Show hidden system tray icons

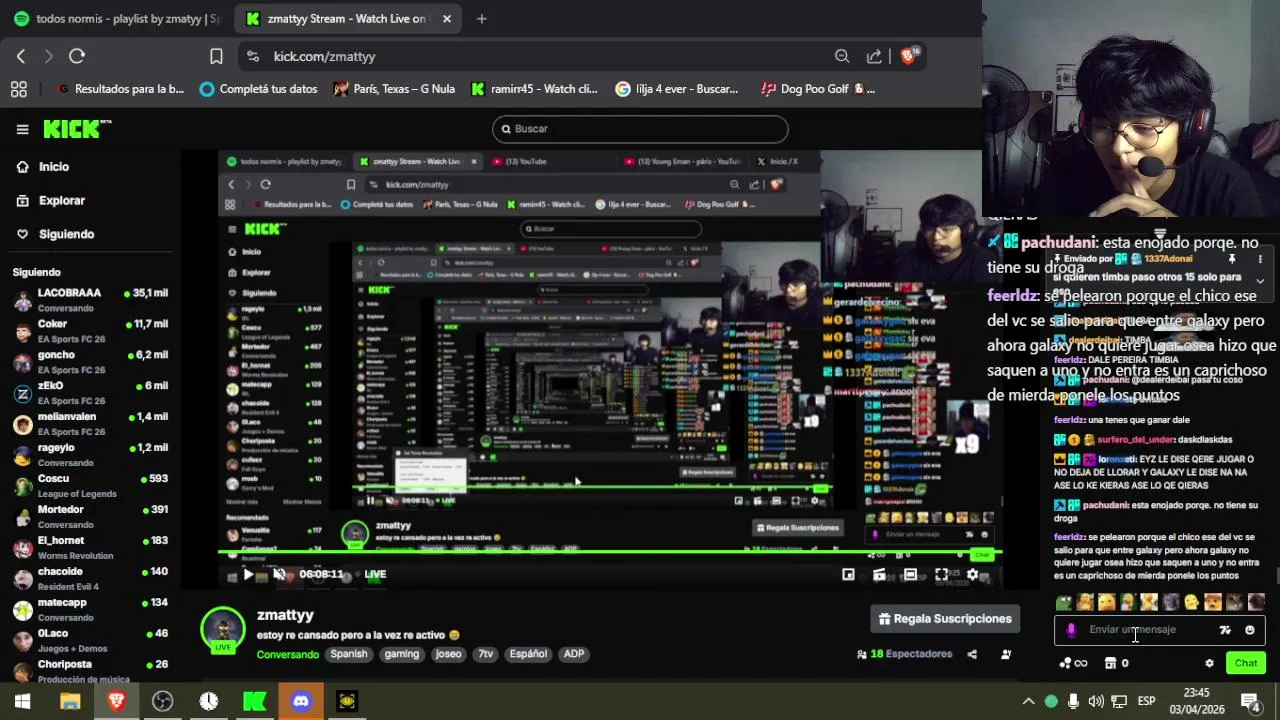tap(1028, 702)
